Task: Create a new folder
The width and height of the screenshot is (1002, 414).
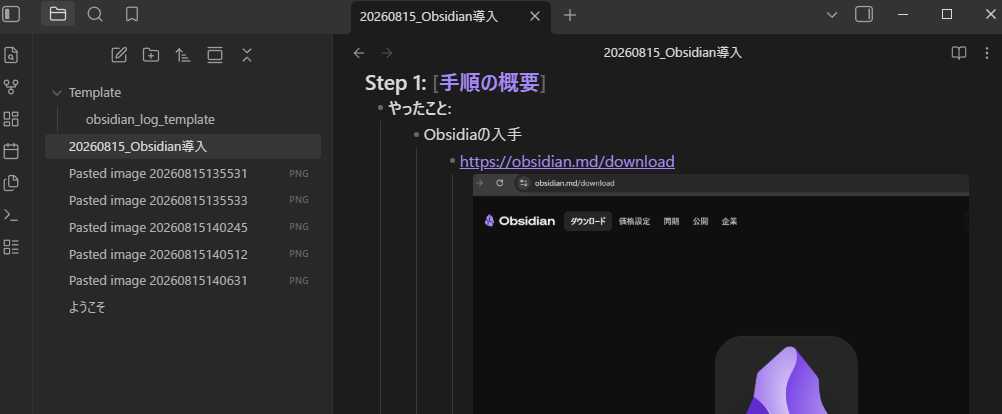Action: pyautogui.click(x=151, y=55)
